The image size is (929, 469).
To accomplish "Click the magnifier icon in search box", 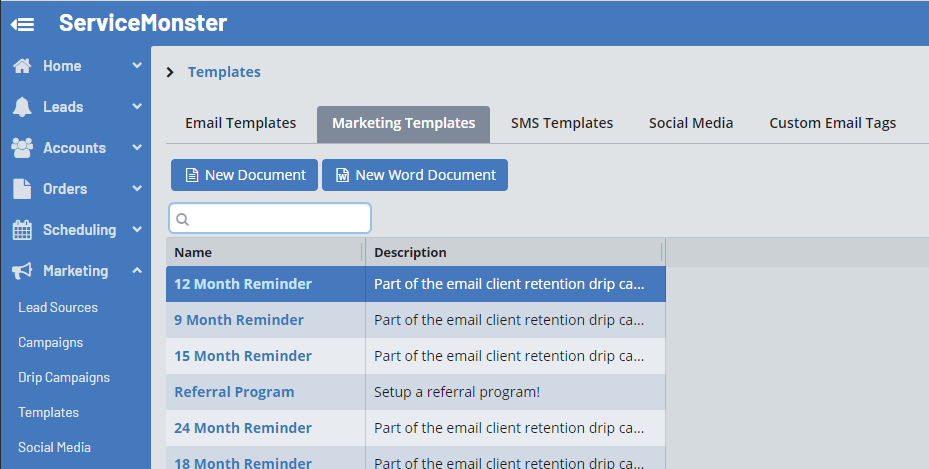I will pyautogui.click(x=183, y=219).
